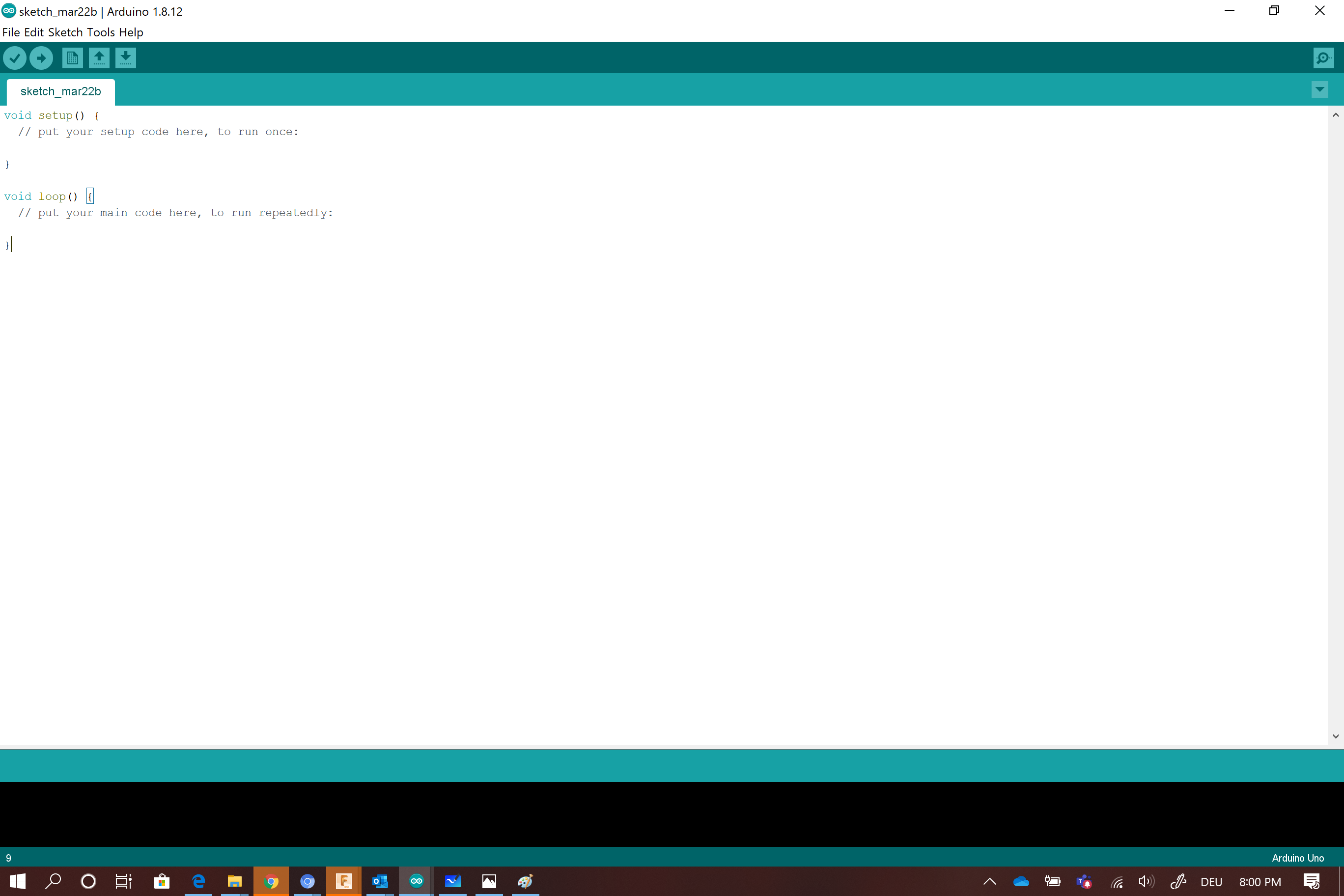
Task: Select the sketch_mar22b tab
Action: click(x=60, y=91)
